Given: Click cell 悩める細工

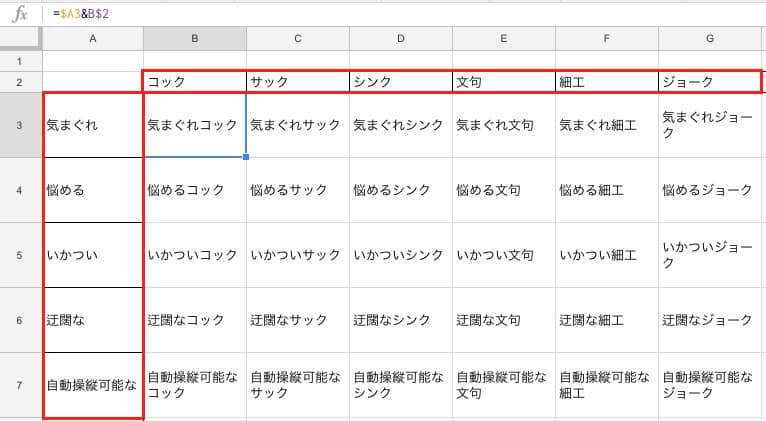Looking at the screenshot, I should 607,190.
